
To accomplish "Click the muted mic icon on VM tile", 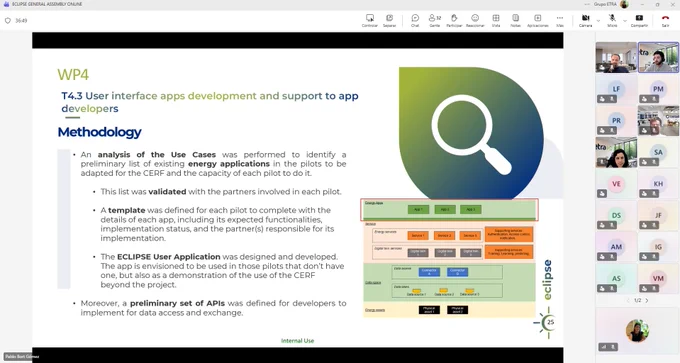I will pos(655,288).
